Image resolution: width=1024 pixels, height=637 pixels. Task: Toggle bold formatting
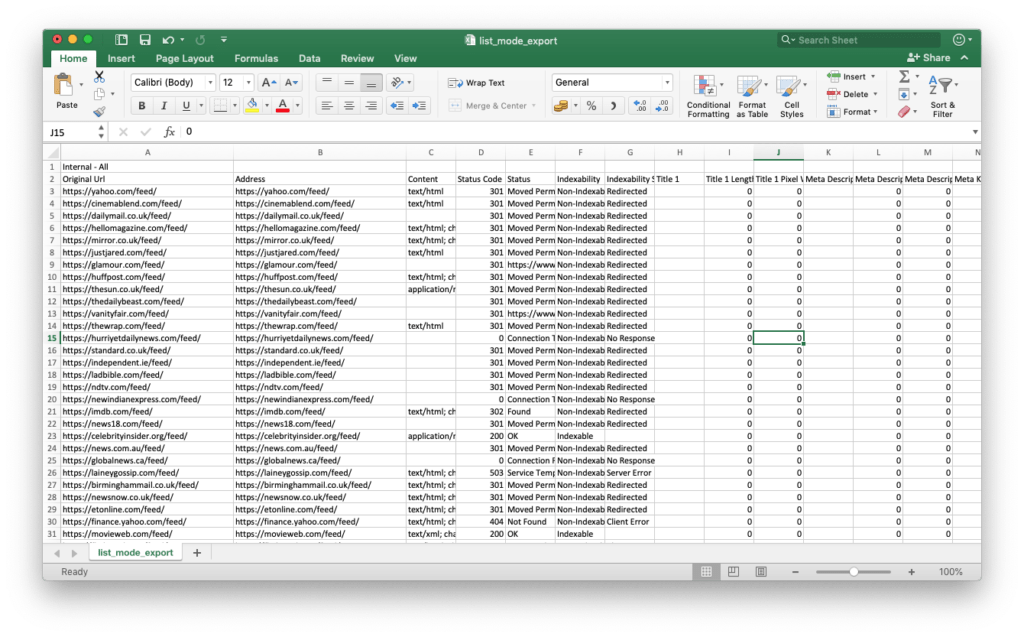[142, 105]
